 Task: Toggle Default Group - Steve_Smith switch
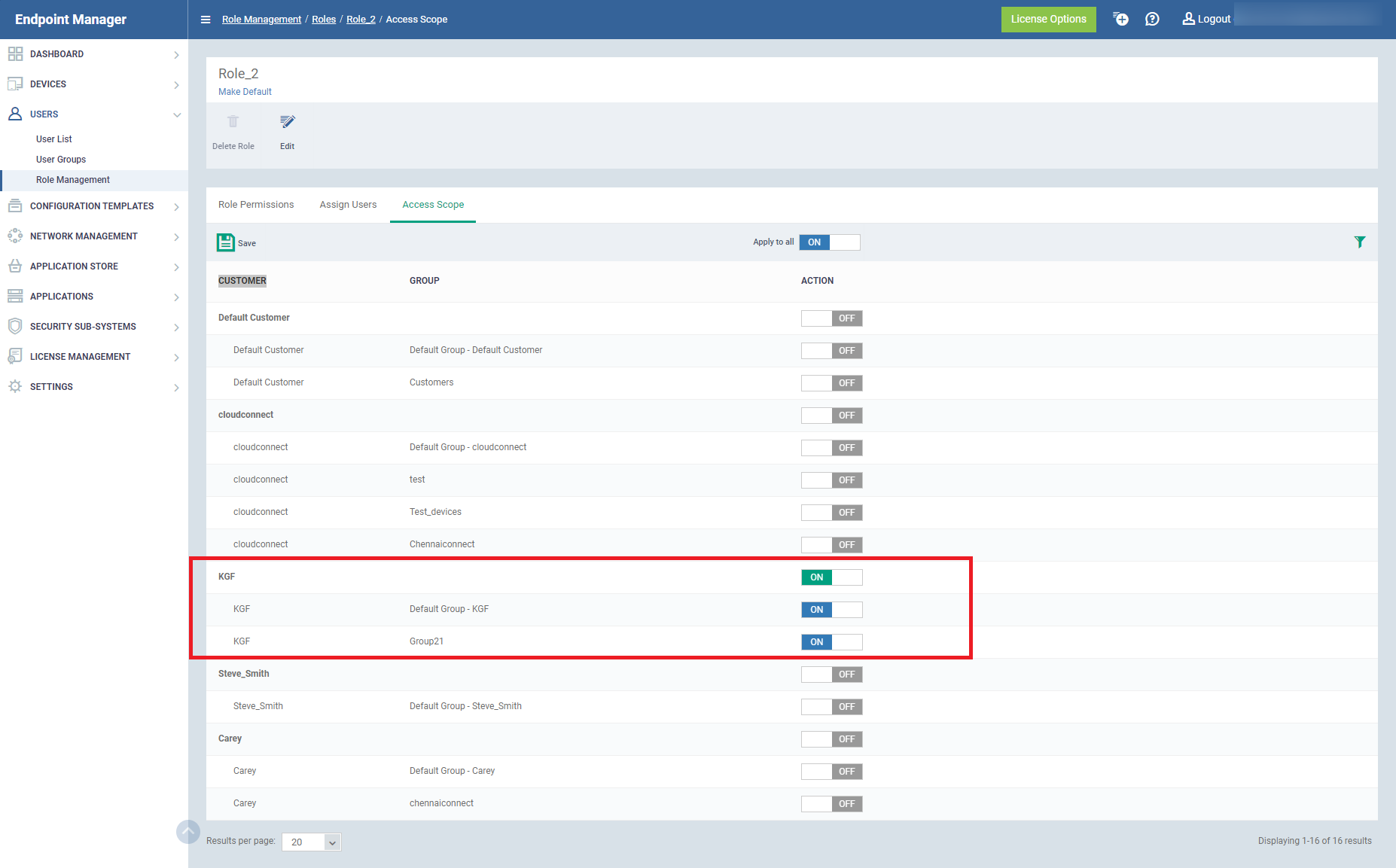coord(832,707)
